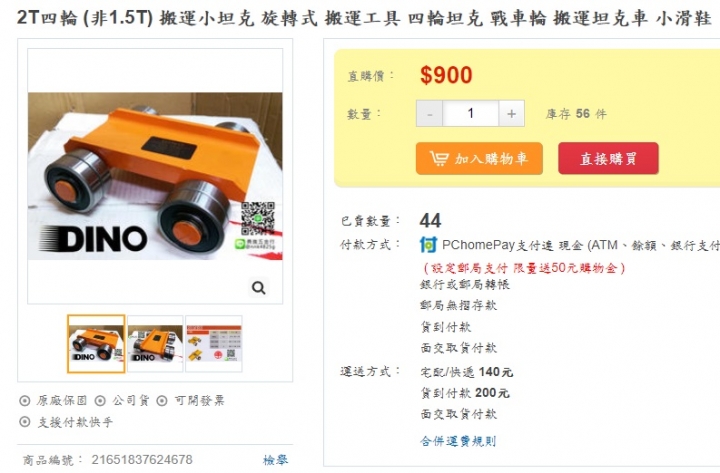Click the 公司貨 bullet icon
Image resolution: width=720 pixels, height=473 pixels.
point(100,401)
